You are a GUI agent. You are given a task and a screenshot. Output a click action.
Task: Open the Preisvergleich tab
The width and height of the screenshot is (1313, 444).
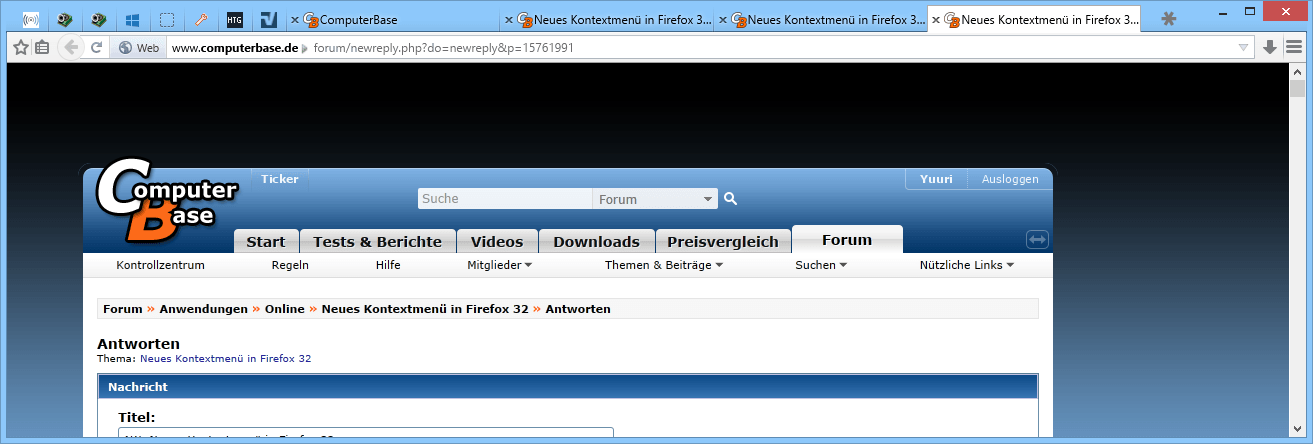(x=723, y=241)
